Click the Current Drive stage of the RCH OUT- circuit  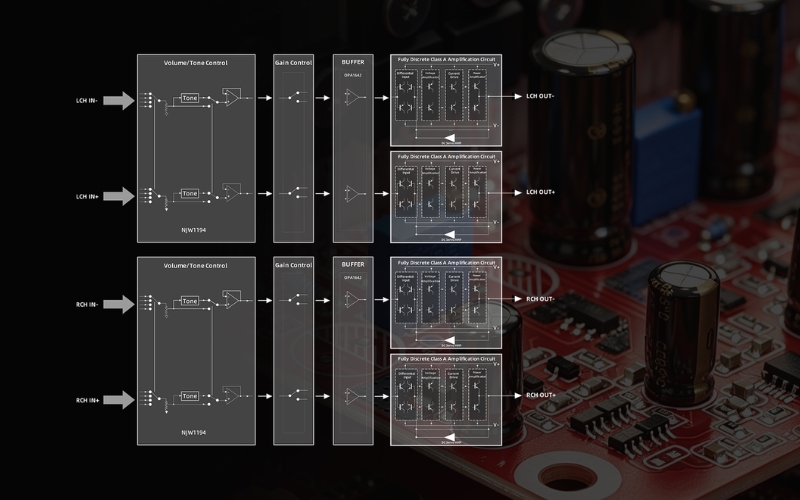tap(454, 298)
